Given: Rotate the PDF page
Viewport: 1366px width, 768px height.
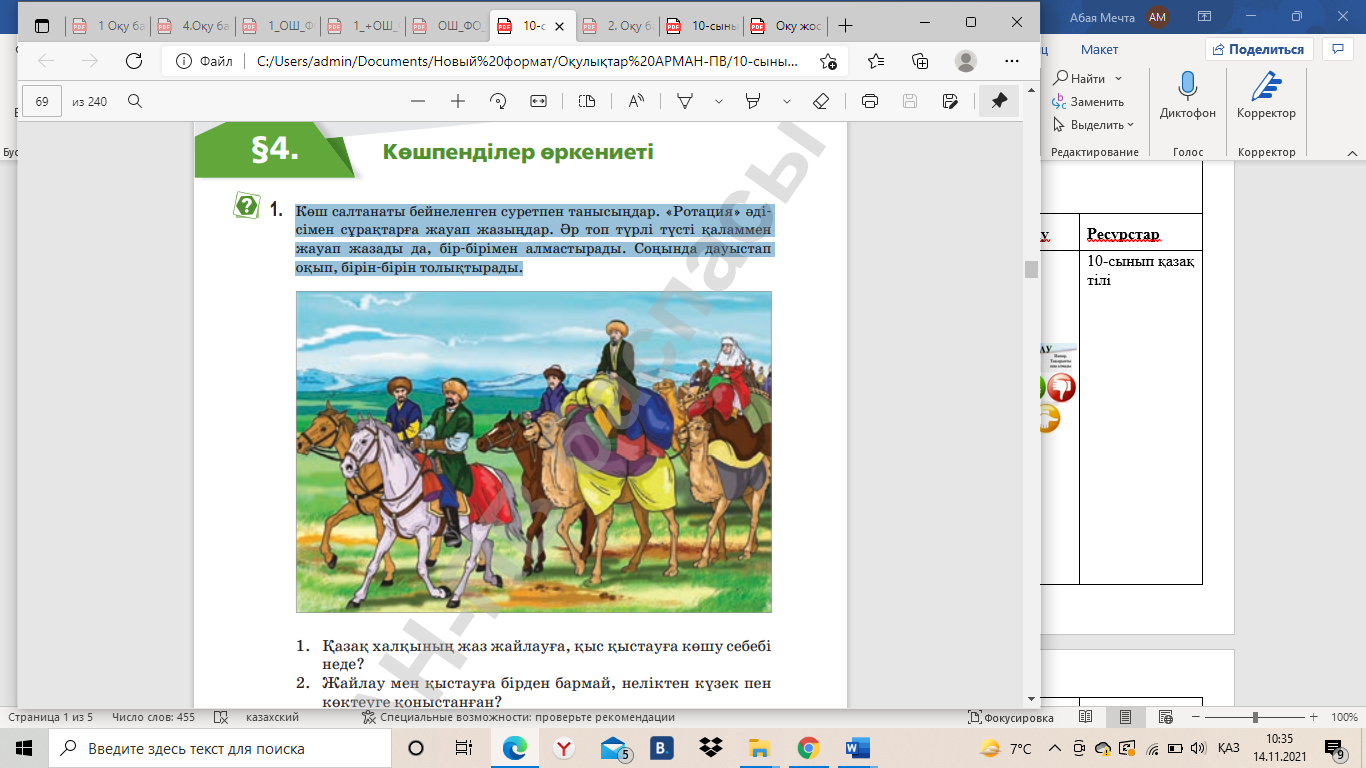Looking at the screenshot, I should [x=498, y=101].
